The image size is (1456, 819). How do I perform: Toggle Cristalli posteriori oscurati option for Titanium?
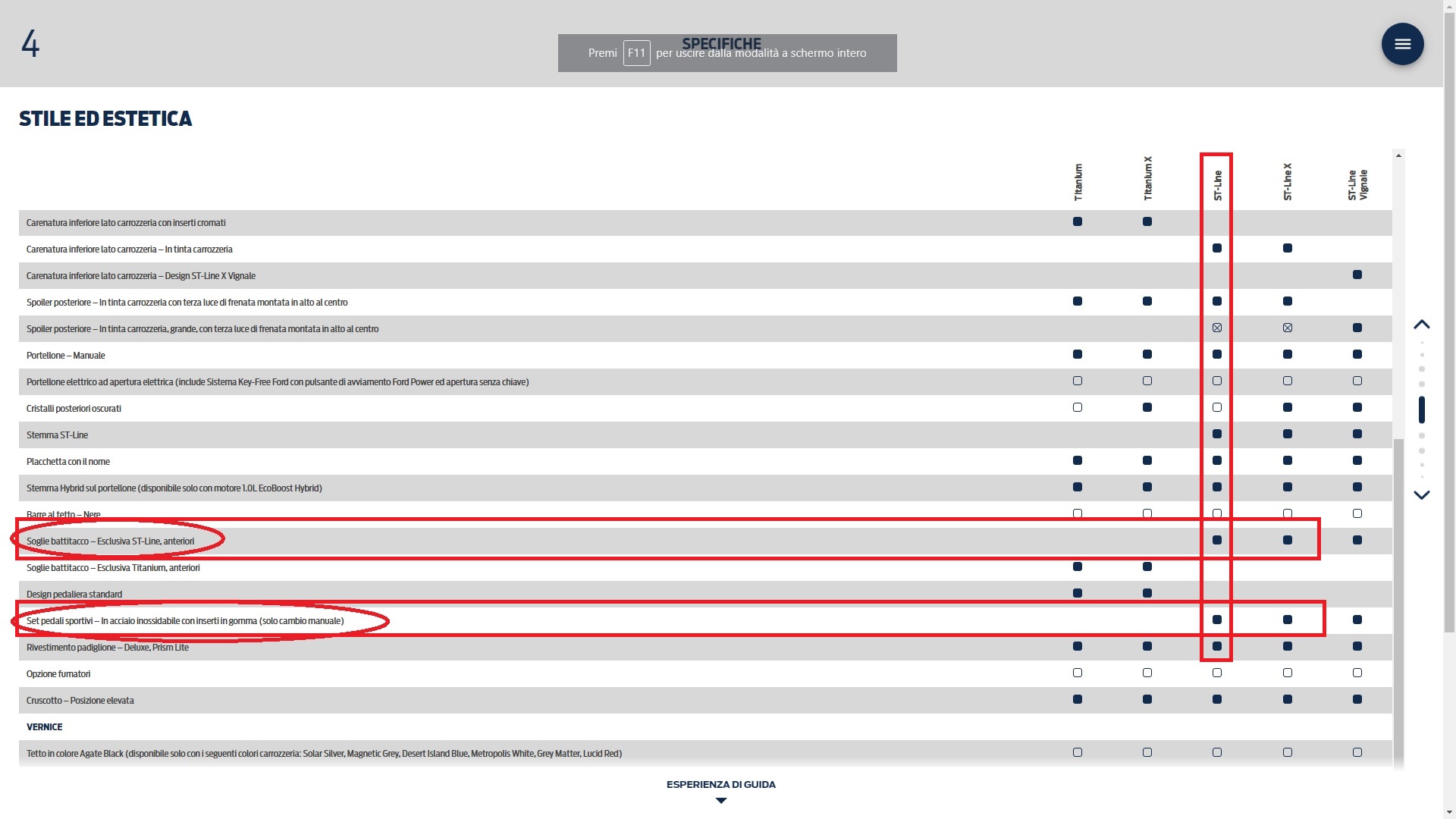point(1078,408)
